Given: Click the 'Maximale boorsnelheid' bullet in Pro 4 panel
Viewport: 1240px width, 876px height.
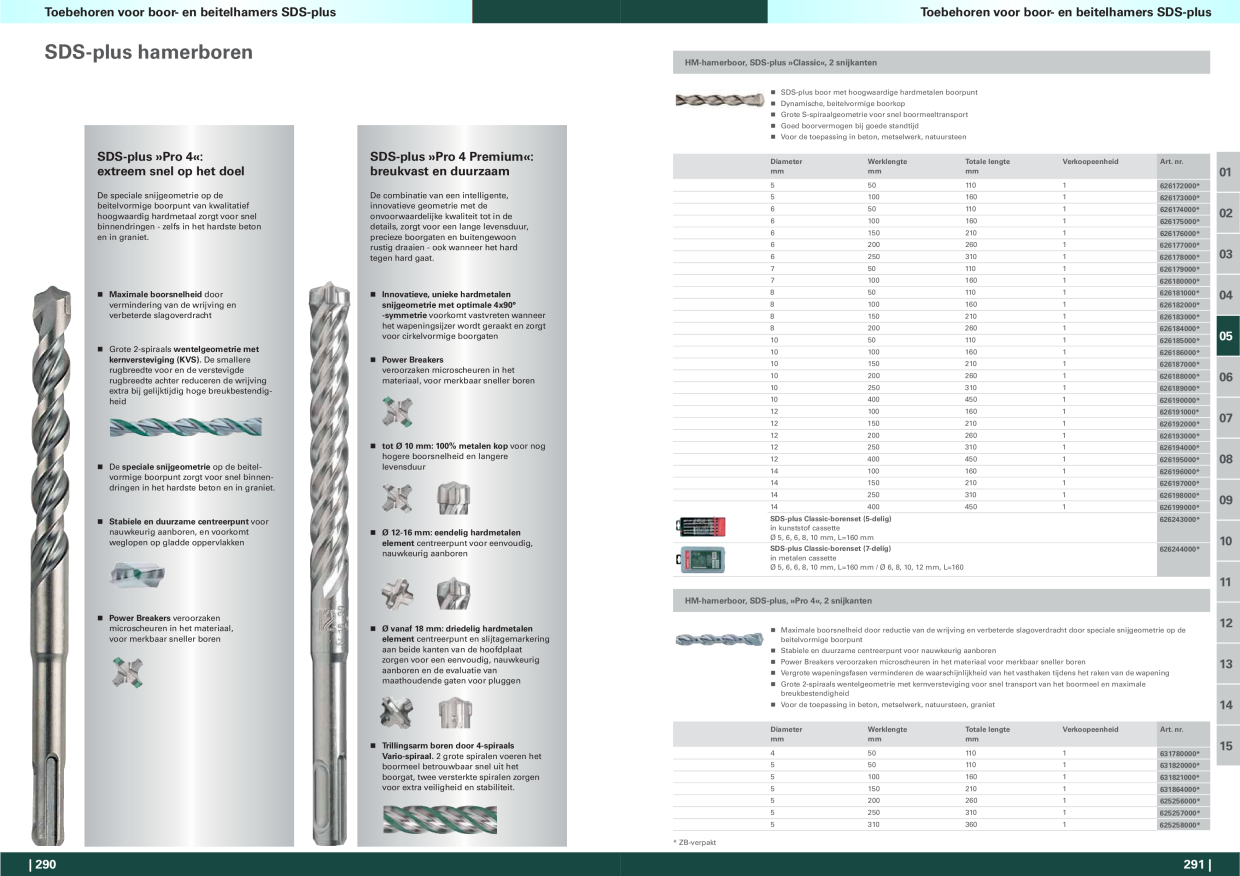Looking at the screenshot, I should (x=173, y=303).
